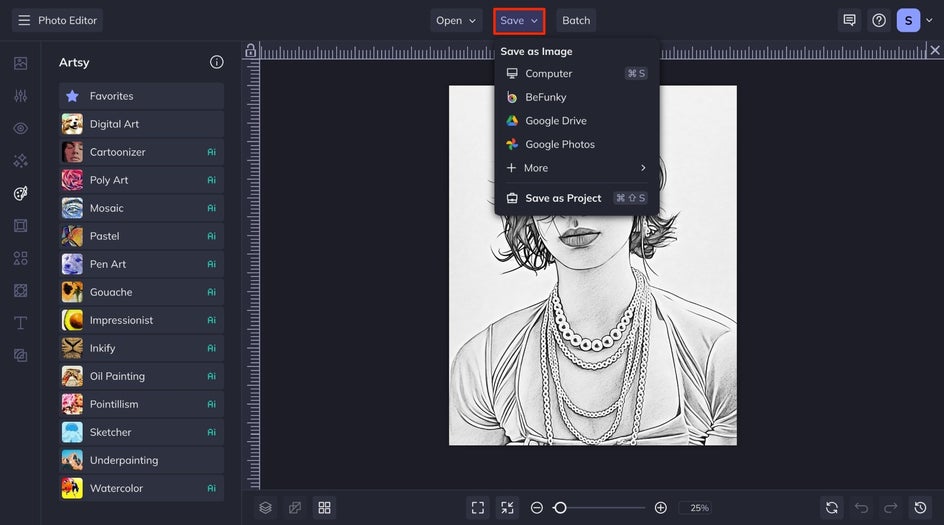Expand the More save options submenu

(x=576, y=168)
